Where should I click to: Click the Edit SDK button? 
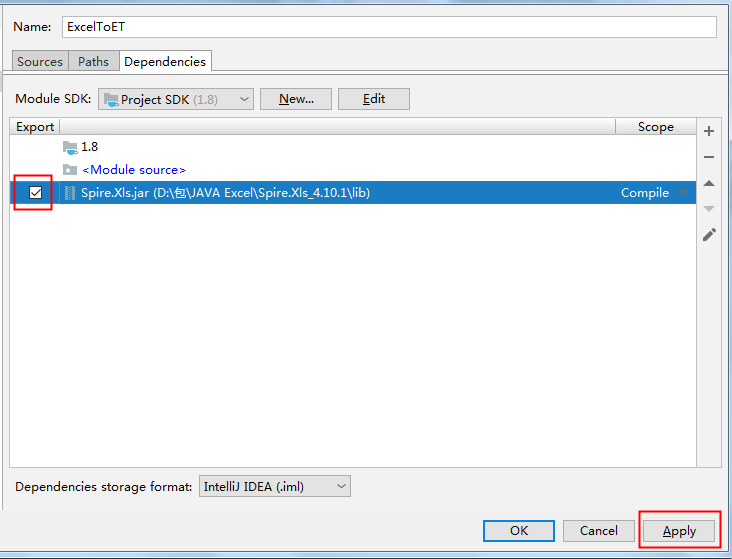pos(374,99)
